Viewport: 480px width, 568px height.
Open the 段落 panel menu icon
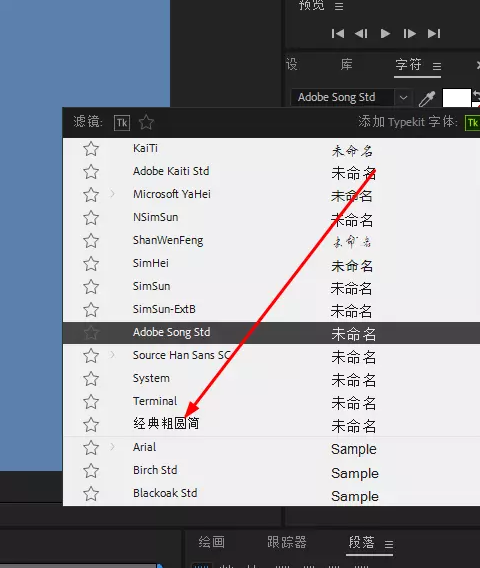[x=389, y=544]
